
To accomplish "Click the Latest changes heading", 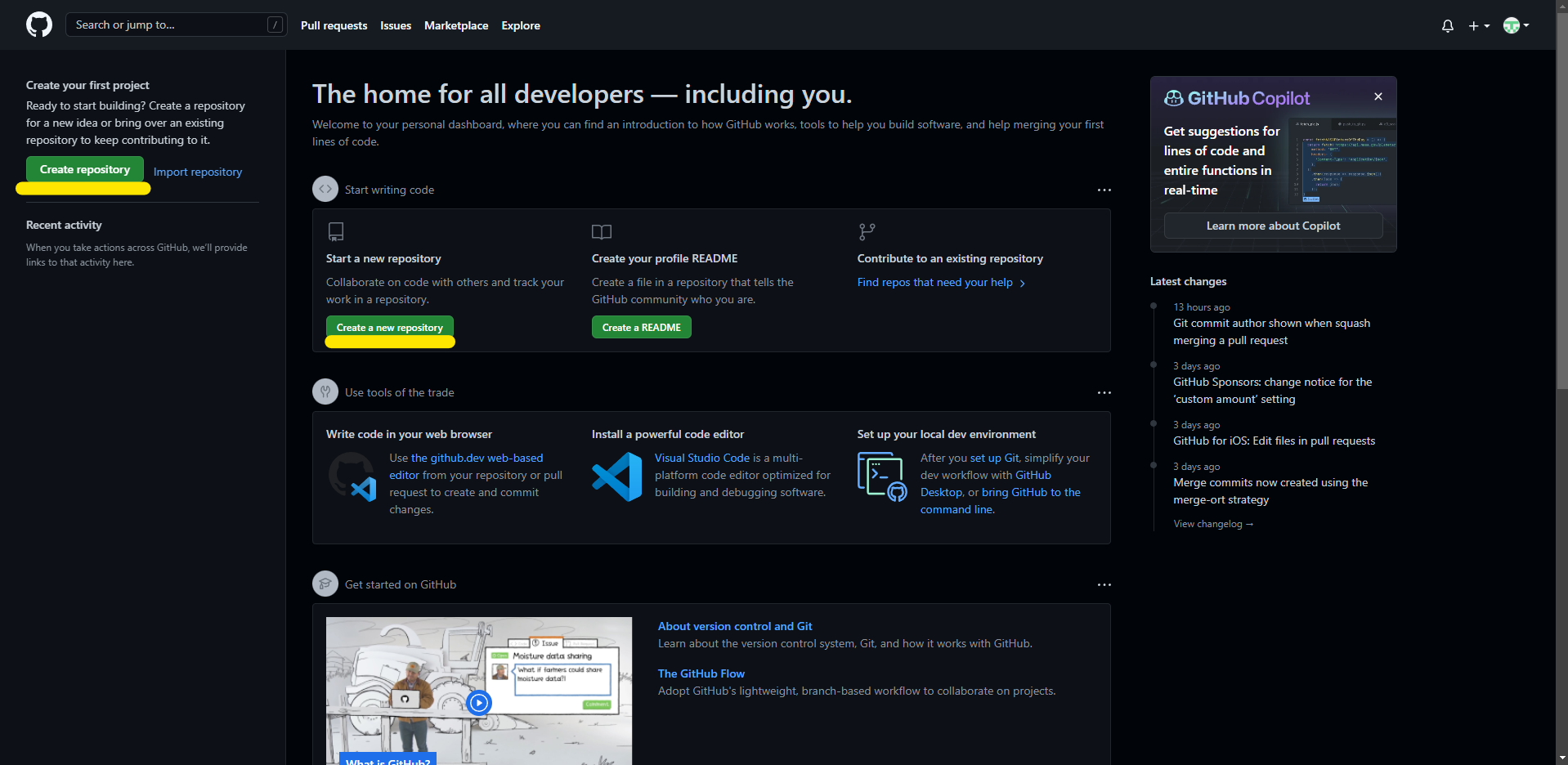I will pyautogui.click(x=1188, y=281).
